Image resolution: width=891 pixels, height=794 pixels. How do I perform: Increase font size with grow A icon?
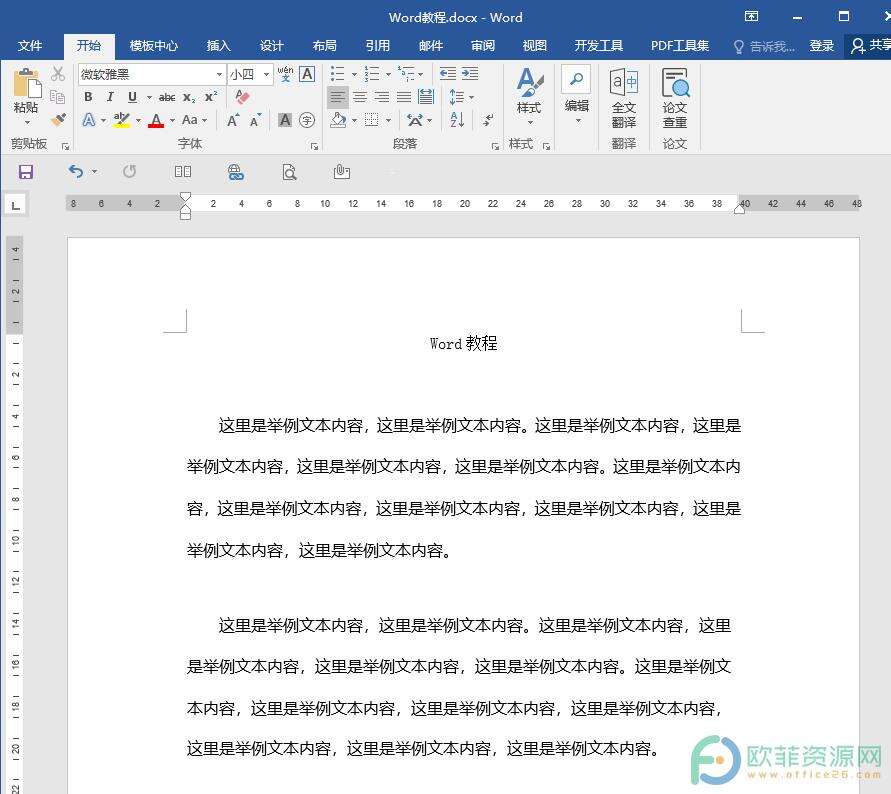coord(233,120)
